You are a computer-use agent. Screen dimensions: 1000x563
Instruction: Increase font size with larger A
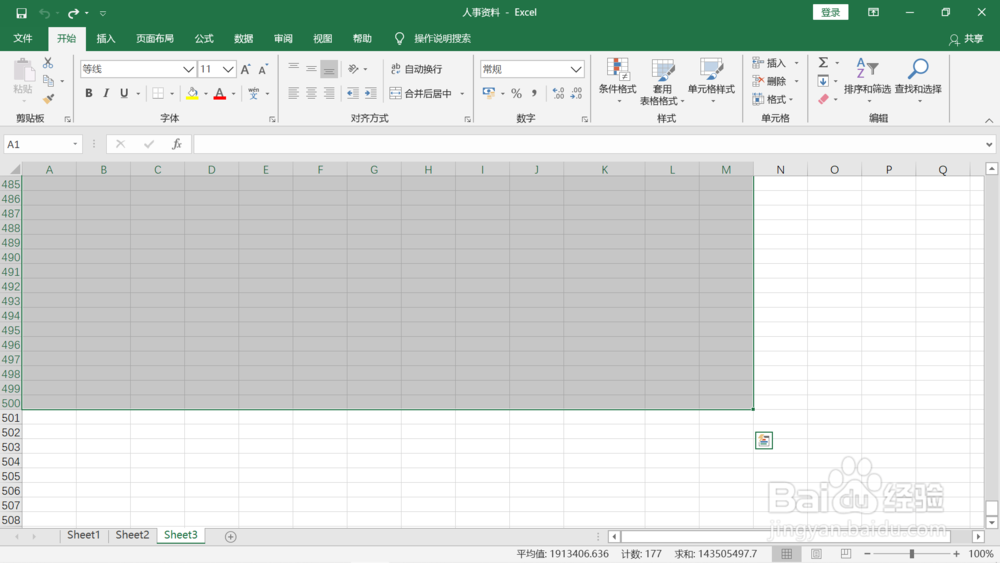[246, 69]
